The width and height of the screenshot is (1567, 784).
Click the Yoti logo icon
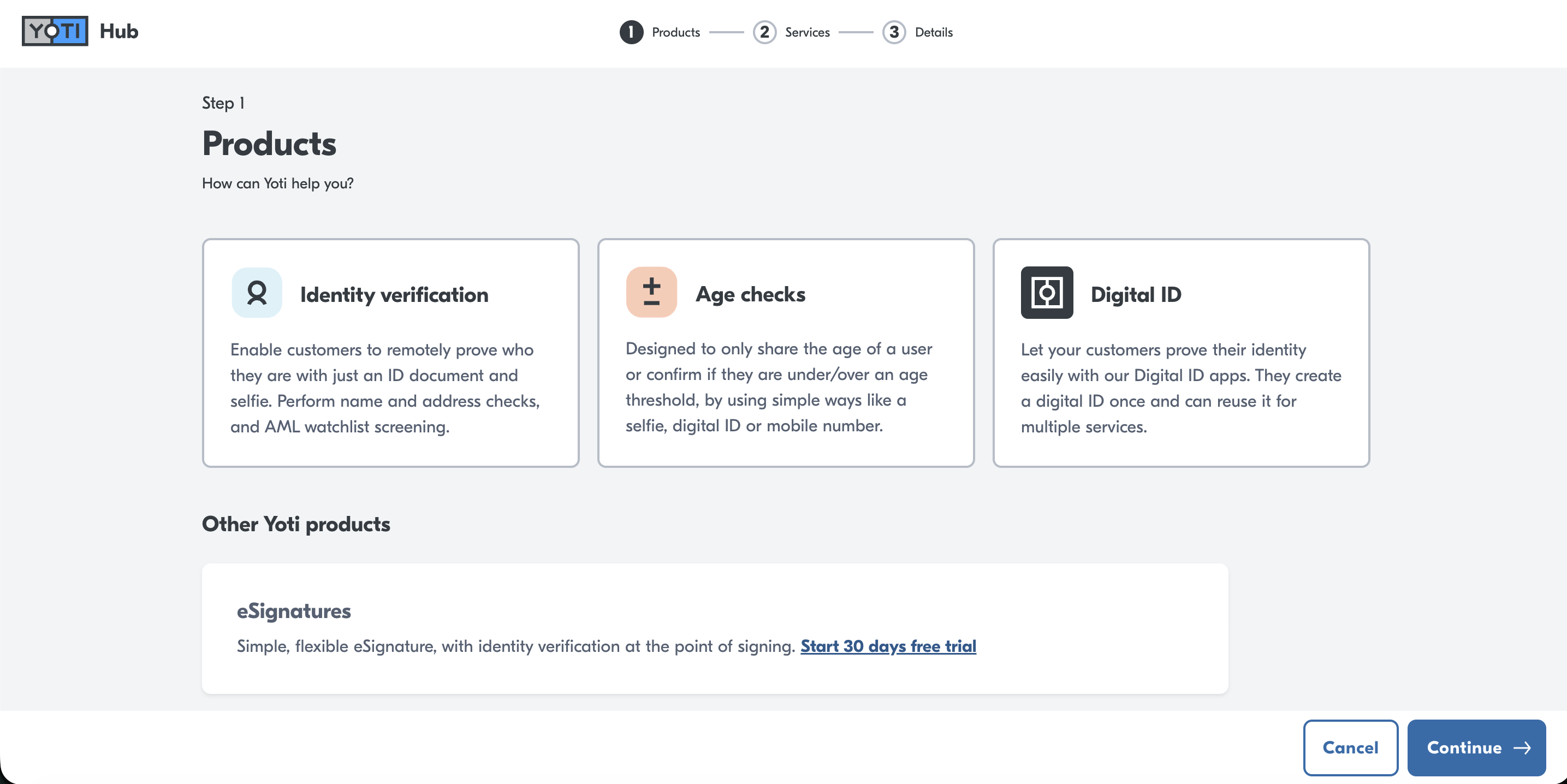tap(55, 31)
